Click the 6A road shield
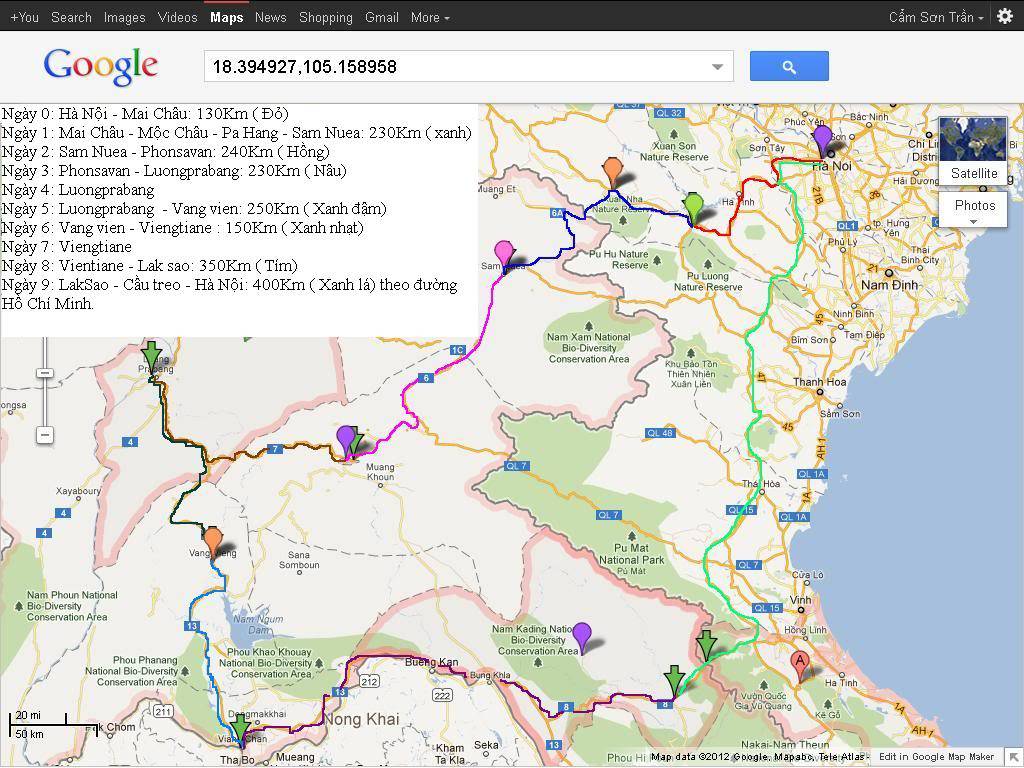 (x=557, y=213)
